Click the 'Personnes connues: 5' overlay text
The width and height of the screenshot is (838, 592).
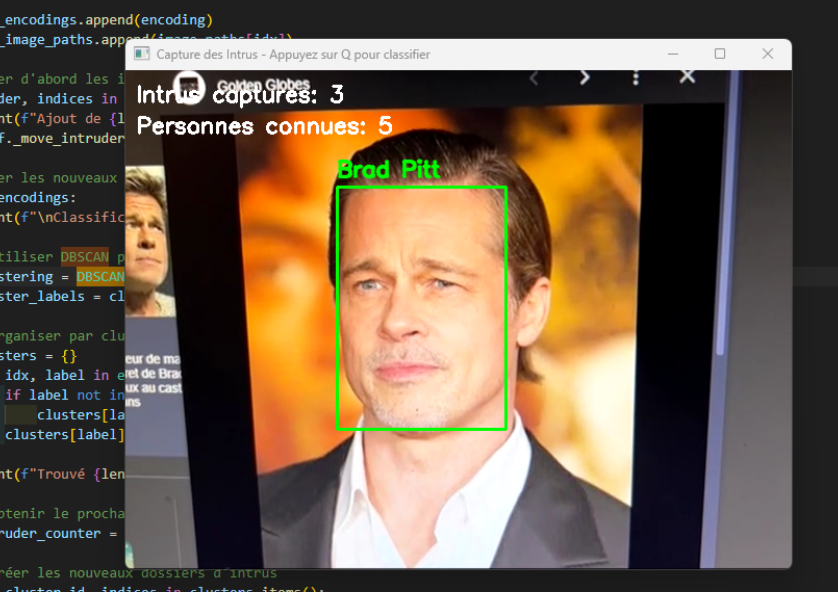click(264, 126)
